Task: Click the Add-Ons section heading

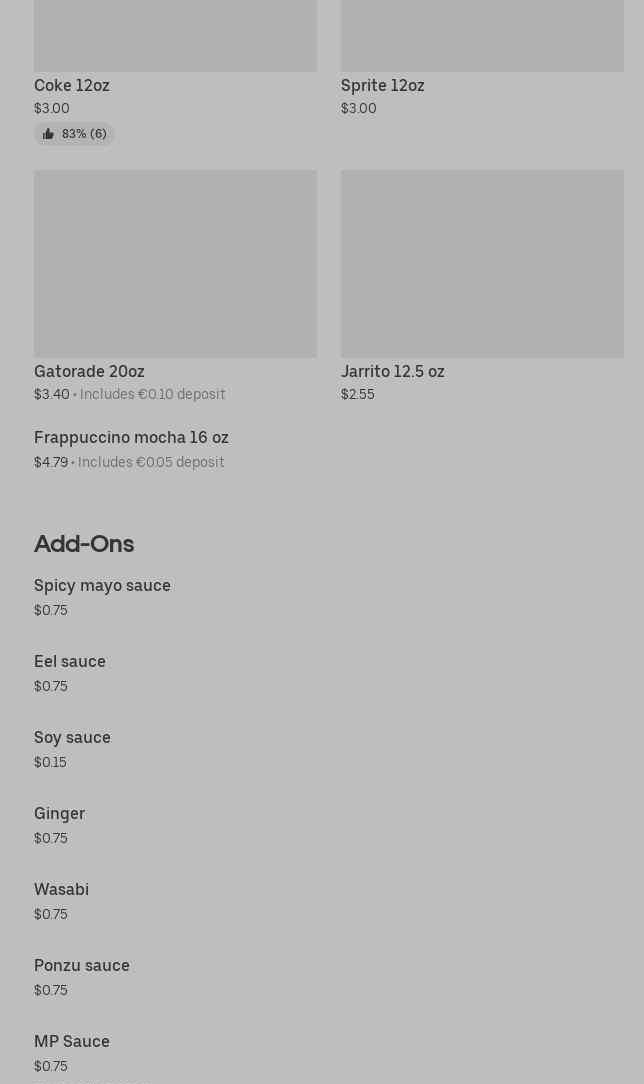Action: [x=84, y=544]
